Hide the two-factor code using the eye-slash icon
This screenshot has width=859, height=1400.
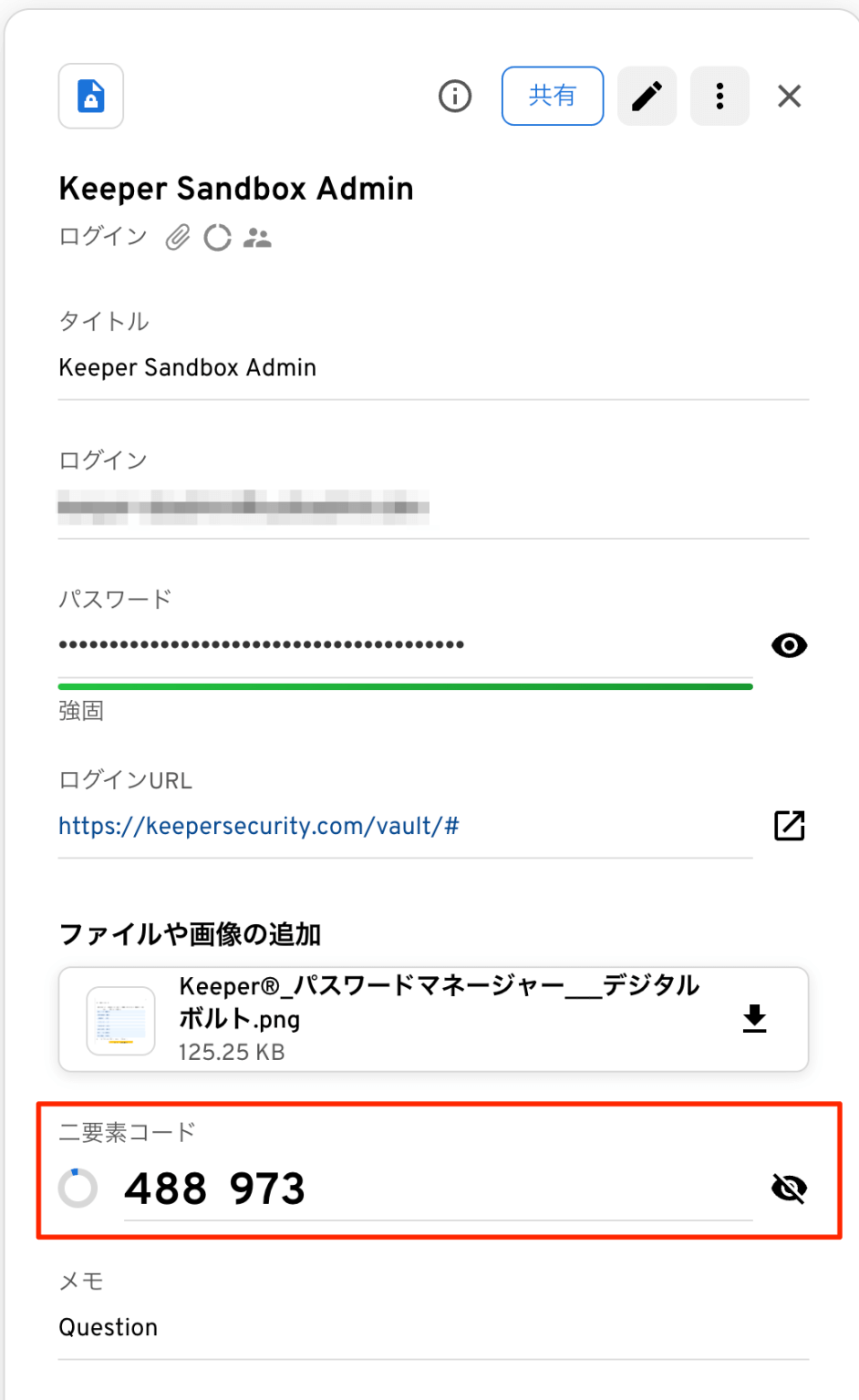point(788,1188)
